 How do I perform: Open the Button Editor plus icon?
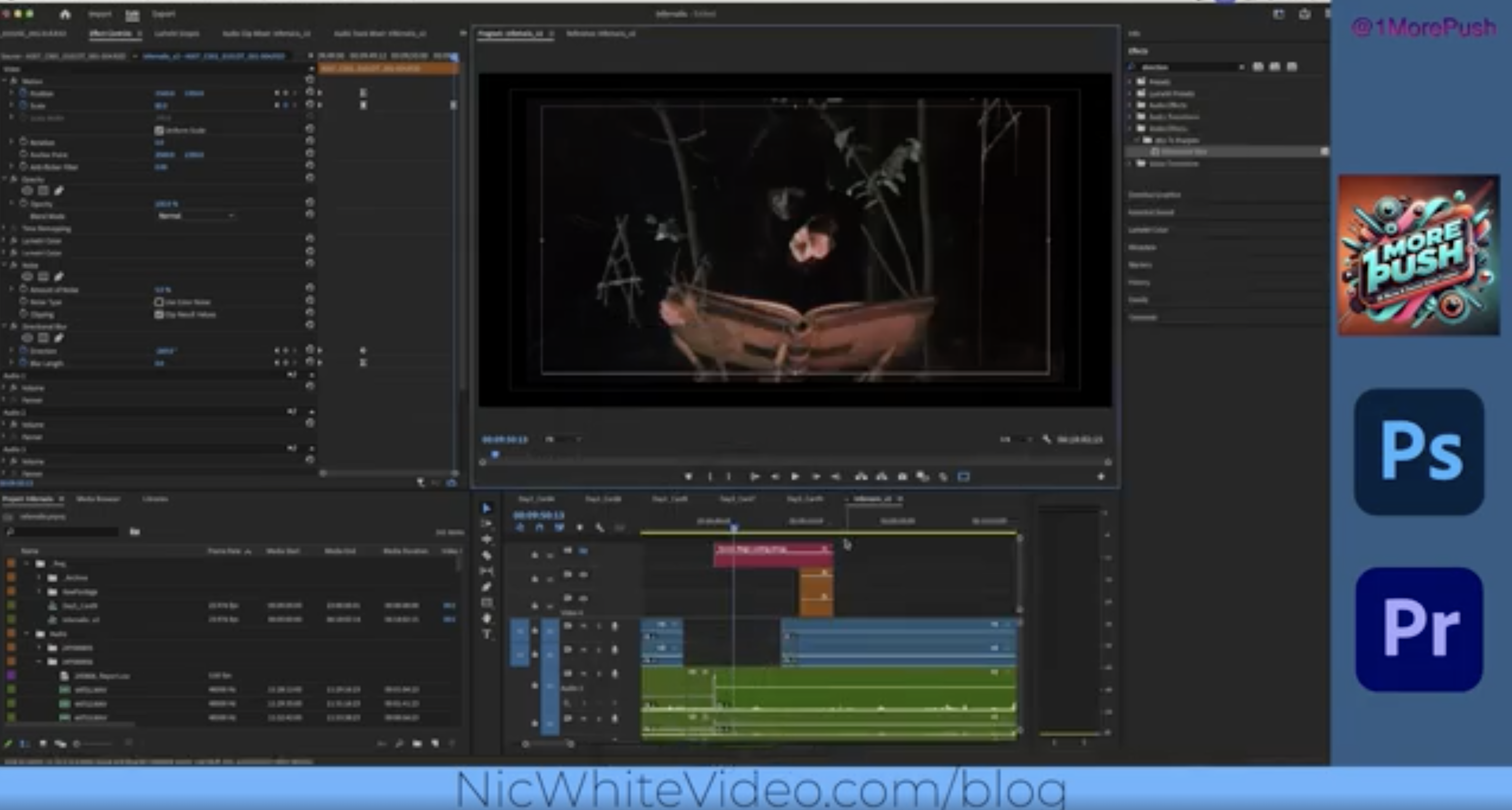(x=1101, y=477)
